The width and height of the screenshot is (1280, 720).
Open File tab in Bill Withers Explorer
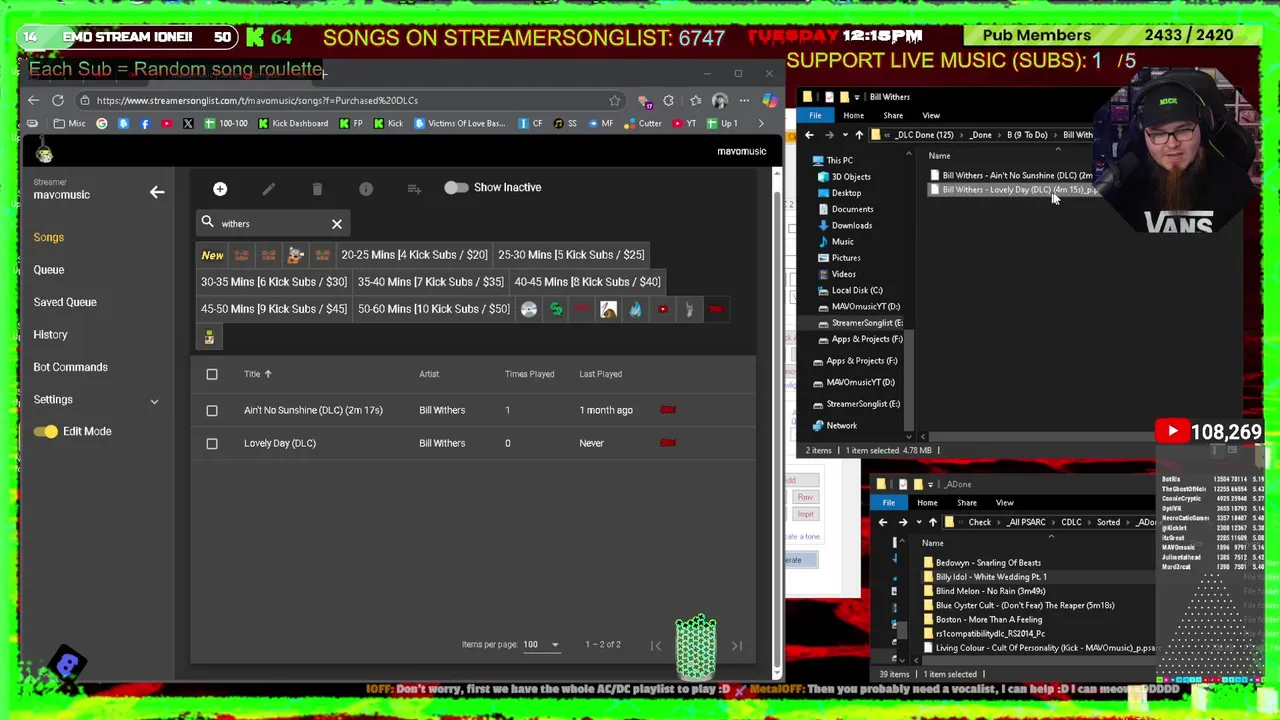tap(816, 115)
